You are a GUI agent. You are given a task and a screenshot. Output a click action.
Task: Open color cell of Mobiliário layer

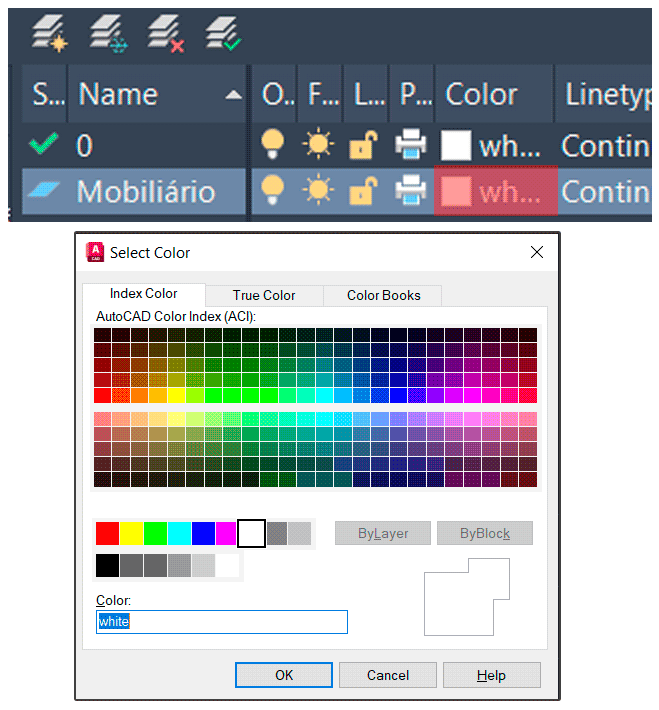coord(495,191)
